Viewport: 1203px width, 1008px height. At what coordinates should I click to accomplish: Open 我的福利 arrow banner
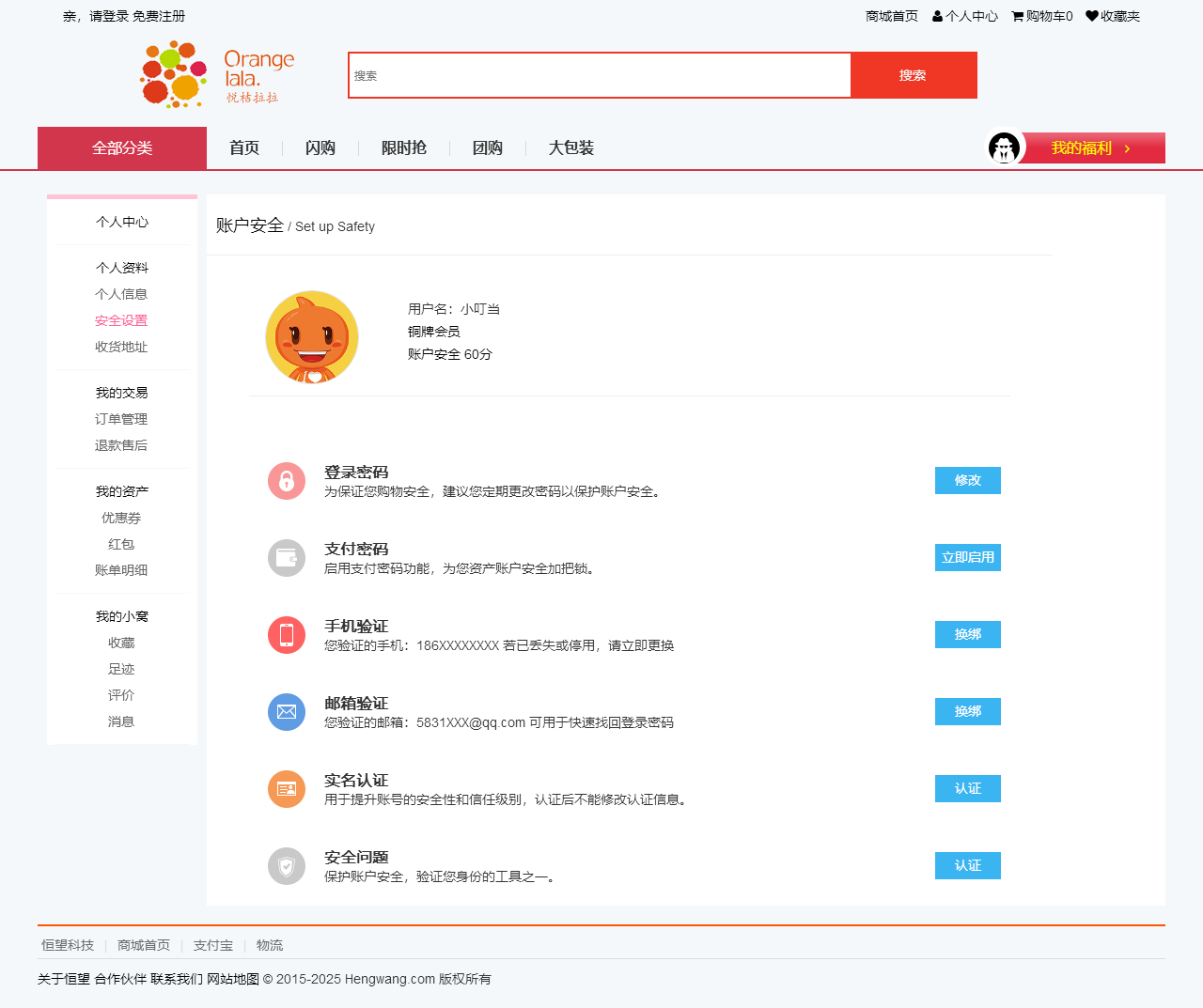click(1092, 148)
